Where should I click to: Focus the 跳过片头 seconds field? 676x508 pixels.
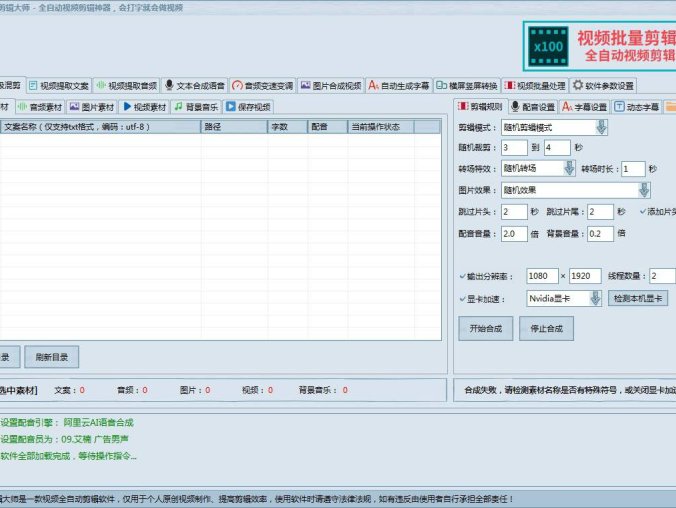tap(514, 212)
